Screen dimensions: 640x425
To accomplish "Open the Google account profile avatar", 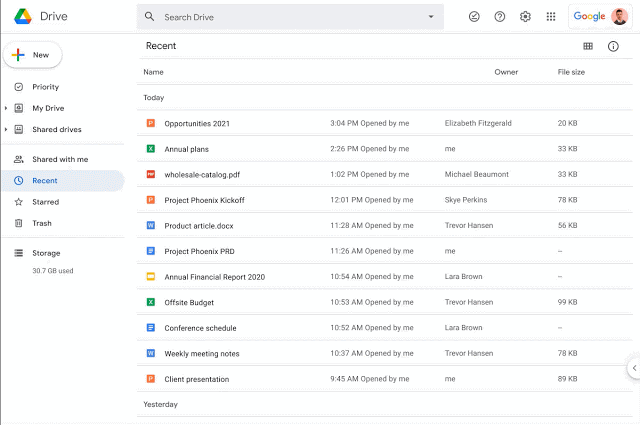I will point(619,17).
